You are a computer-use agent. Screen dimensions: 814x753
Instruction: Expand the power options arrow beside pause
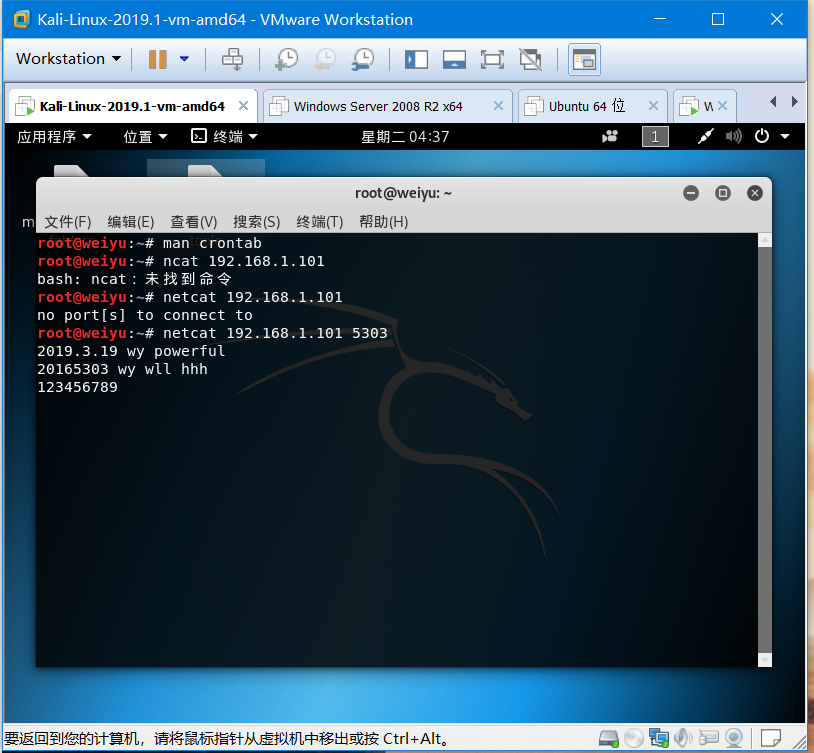(184, 59)
